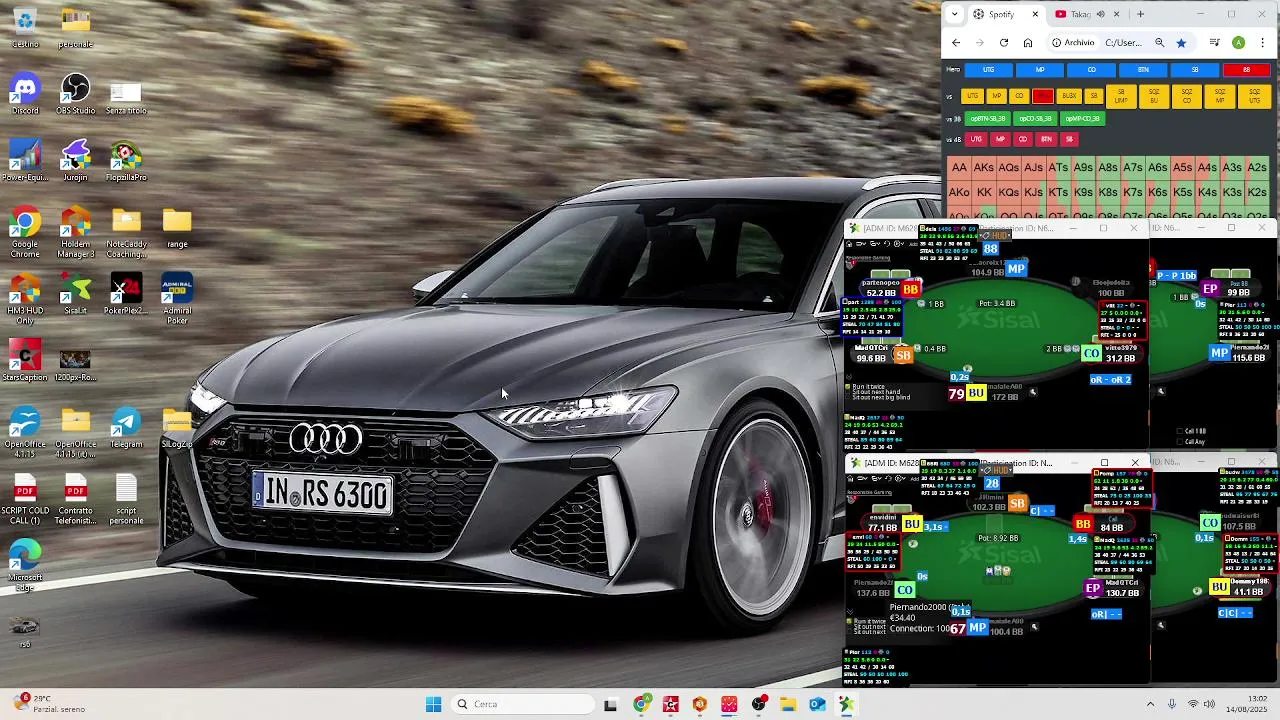Screen dimensions: 1280x720
Task: Select the SCRIPT COLD CALL PDF file
Action: pyautogui.click(x=25, y=500)
